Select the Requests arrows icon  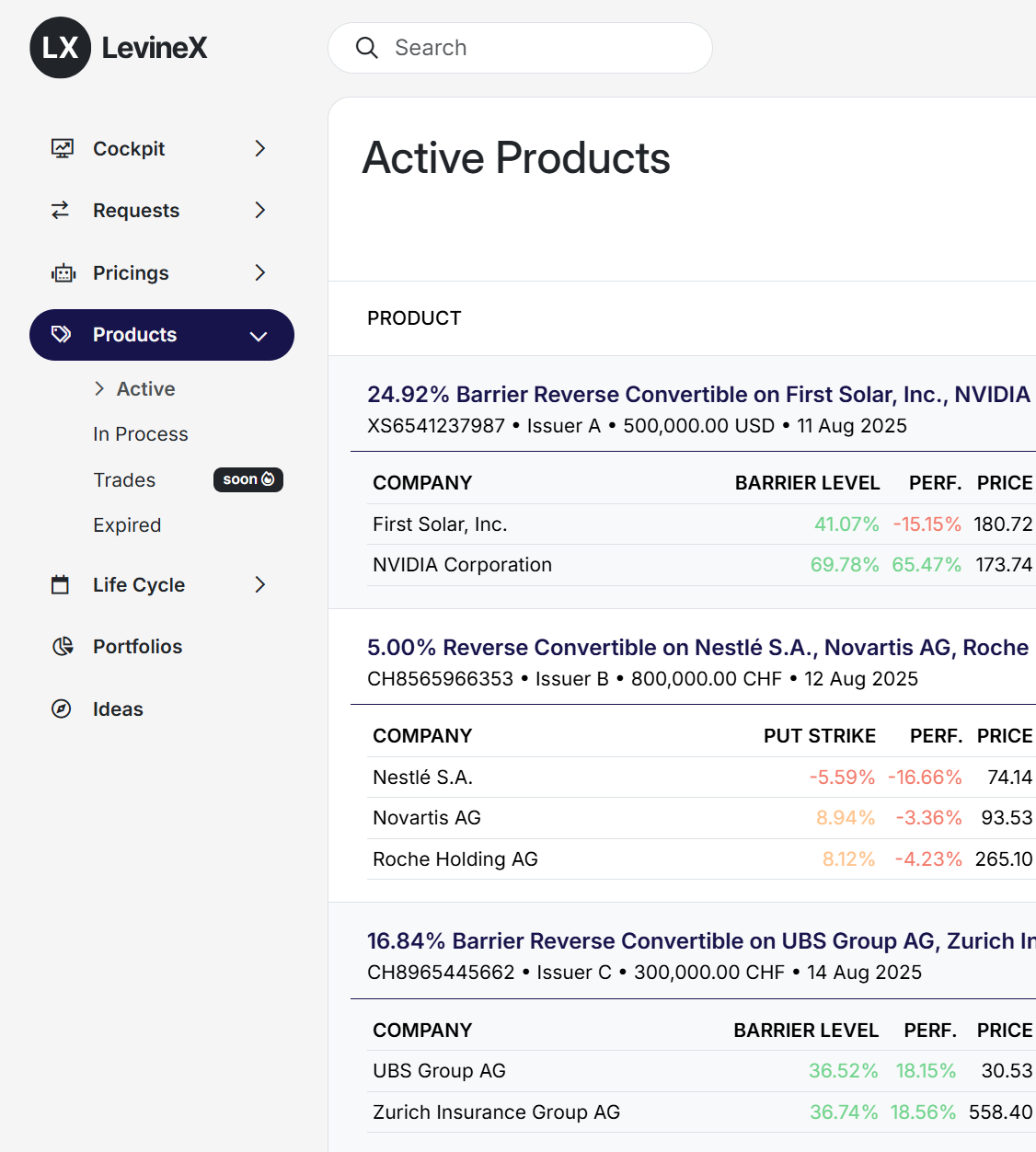(x=61, y=210)
